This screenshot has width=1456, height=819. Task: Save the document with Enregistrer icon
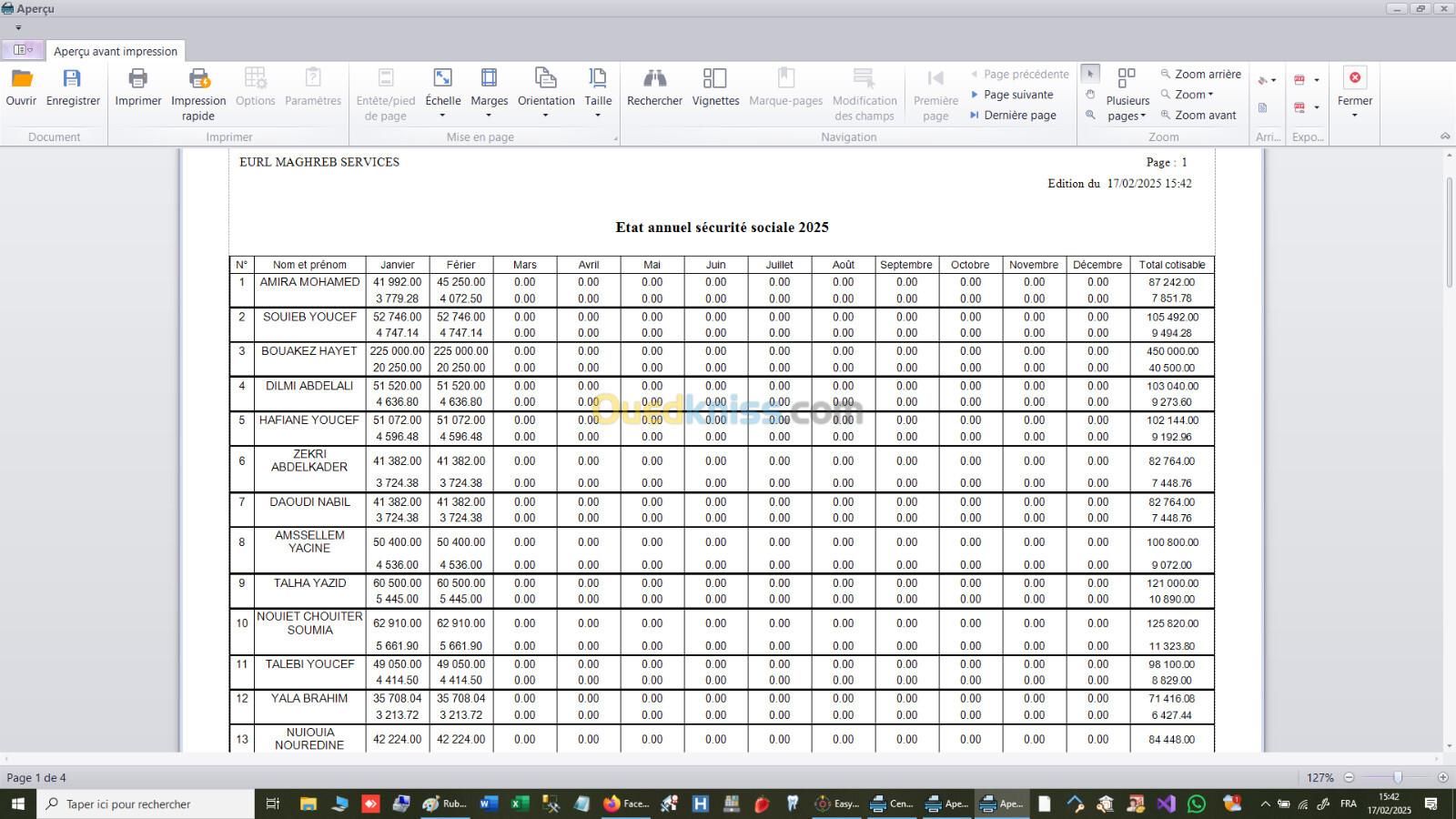pos(73,79)
